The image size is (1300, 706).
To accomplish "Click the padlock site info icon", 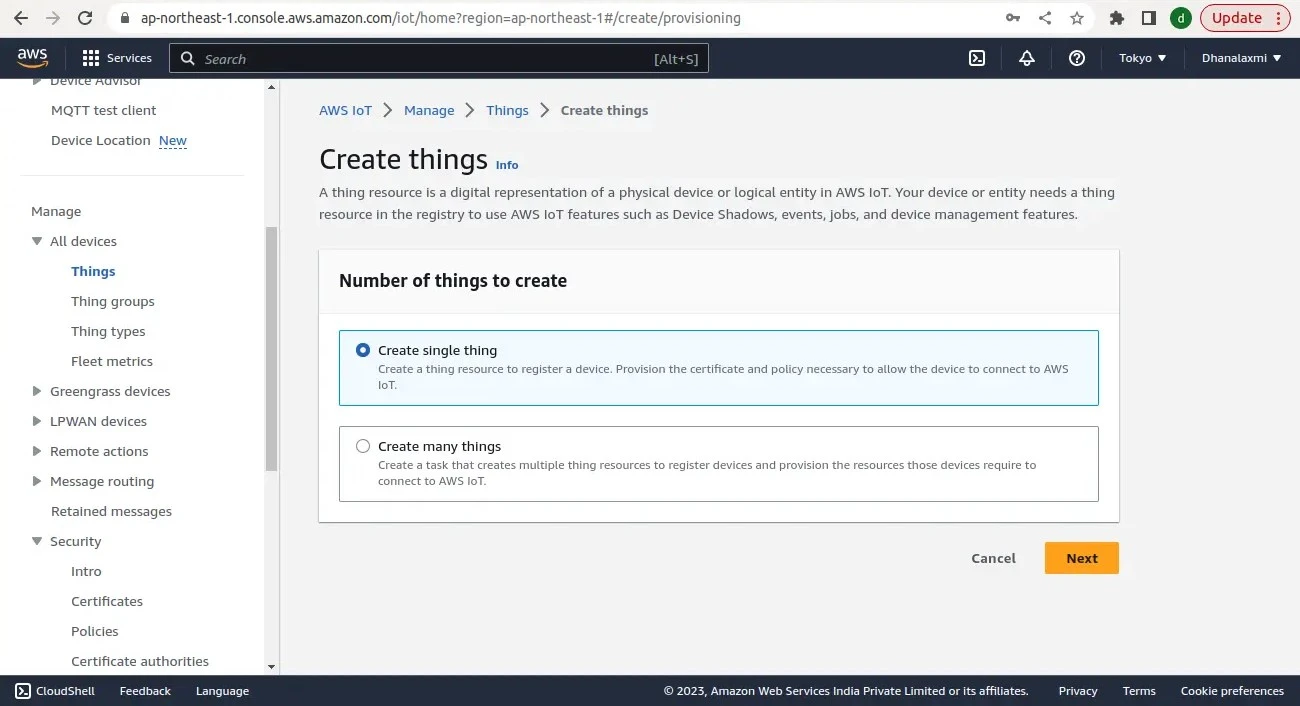I will (x=124, y=18).
